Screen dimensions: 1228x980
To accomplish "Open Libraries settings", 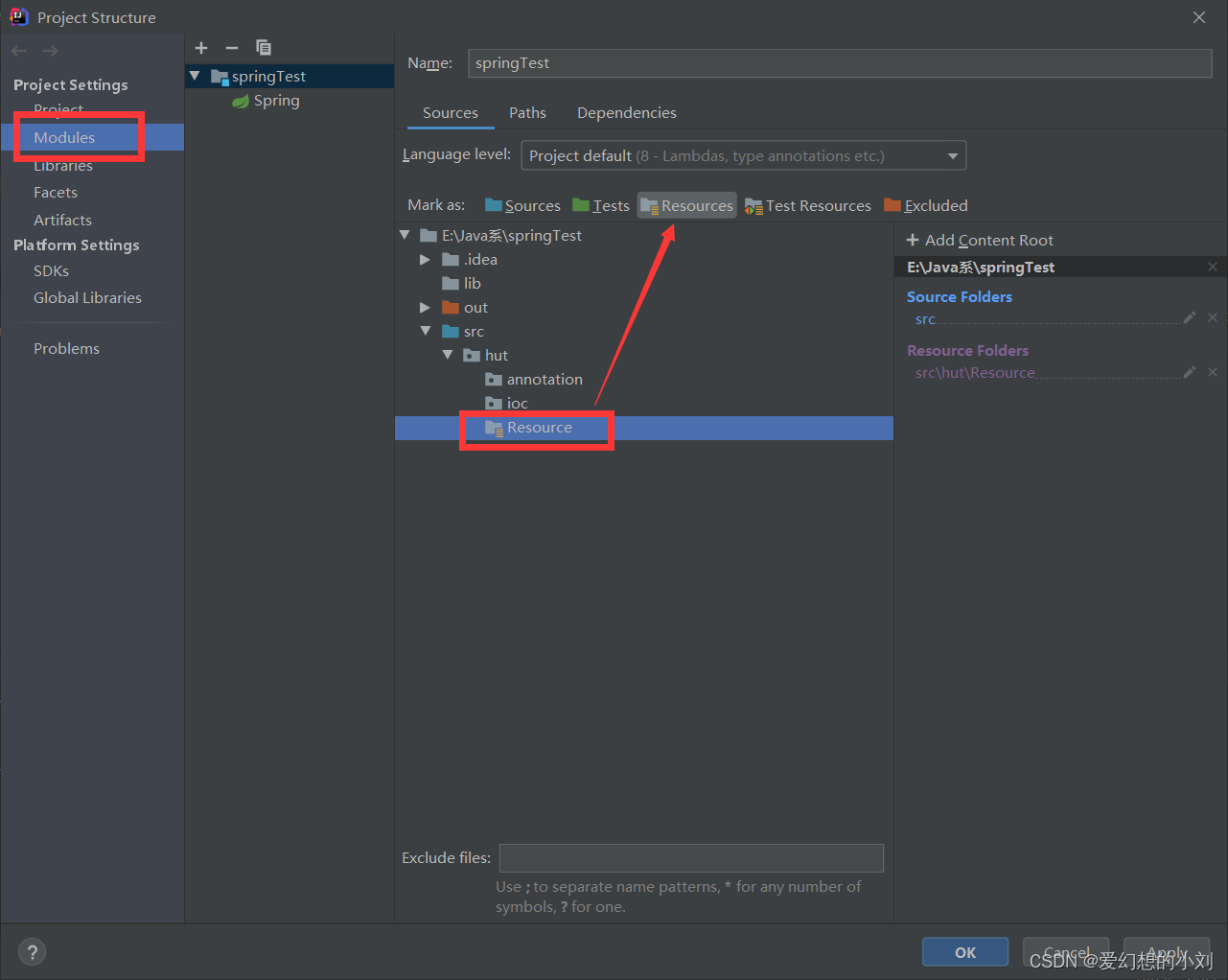I will pos(63,166).
